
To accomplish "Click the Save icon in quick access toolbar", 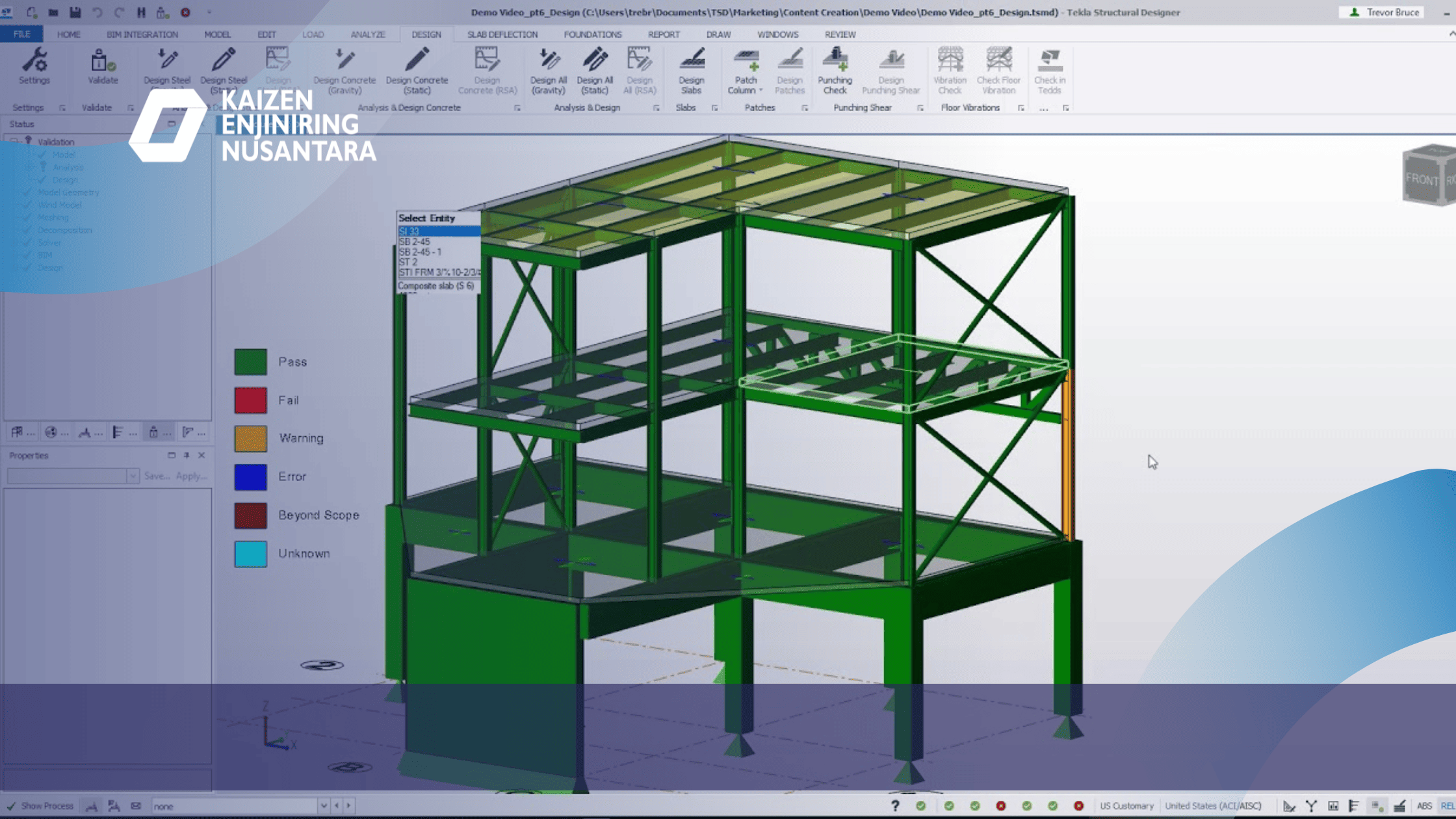I will click(75, 12).
